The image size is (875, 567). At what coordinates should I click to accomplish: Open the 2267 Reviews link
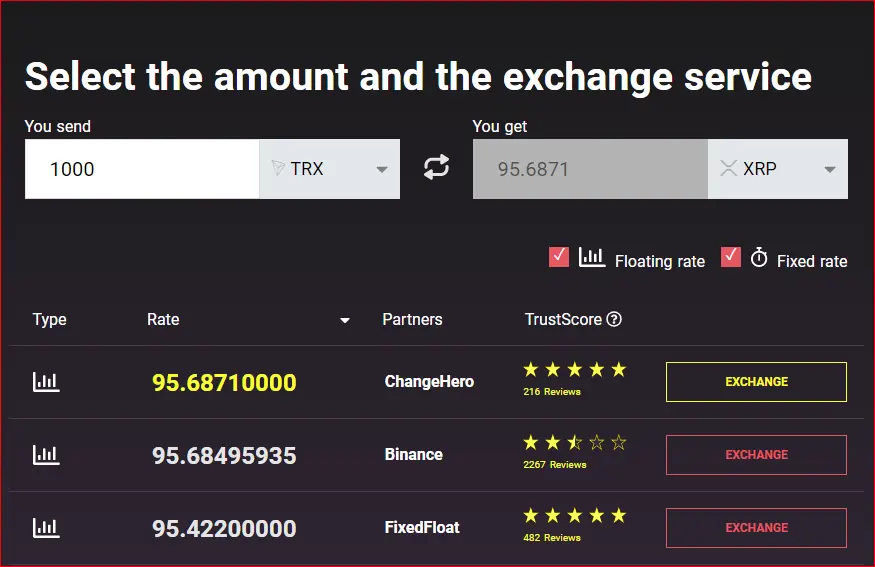(555, 465)
